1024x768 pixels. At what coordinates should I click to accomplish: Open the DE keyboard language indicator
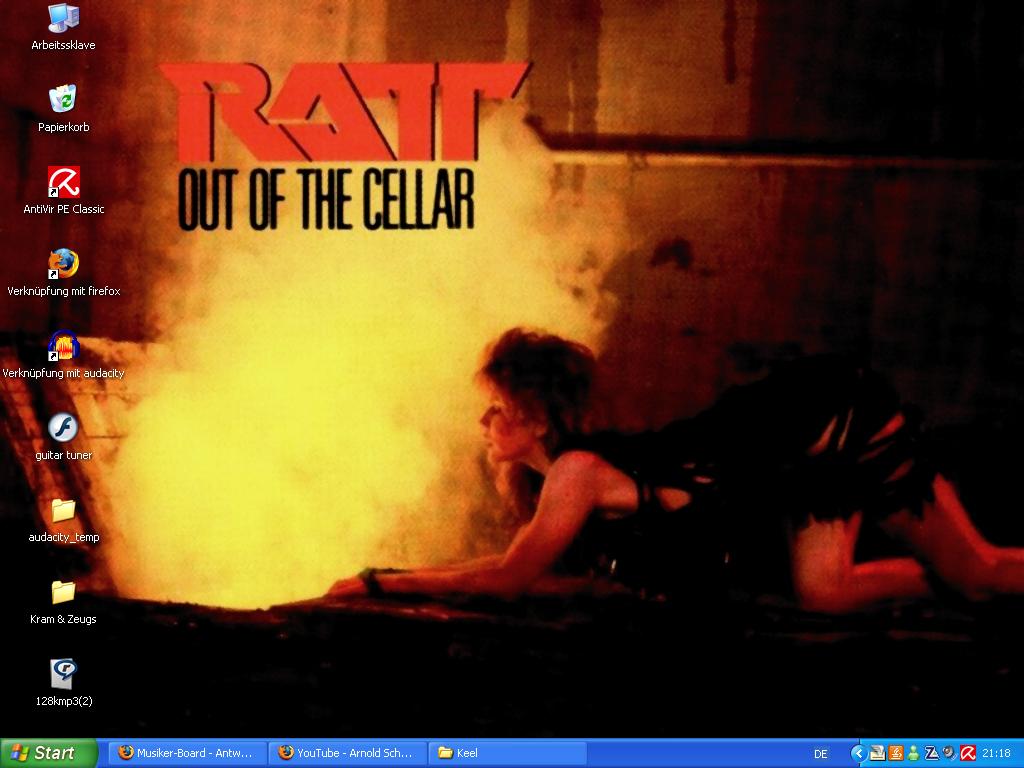[x=821, y=754]
